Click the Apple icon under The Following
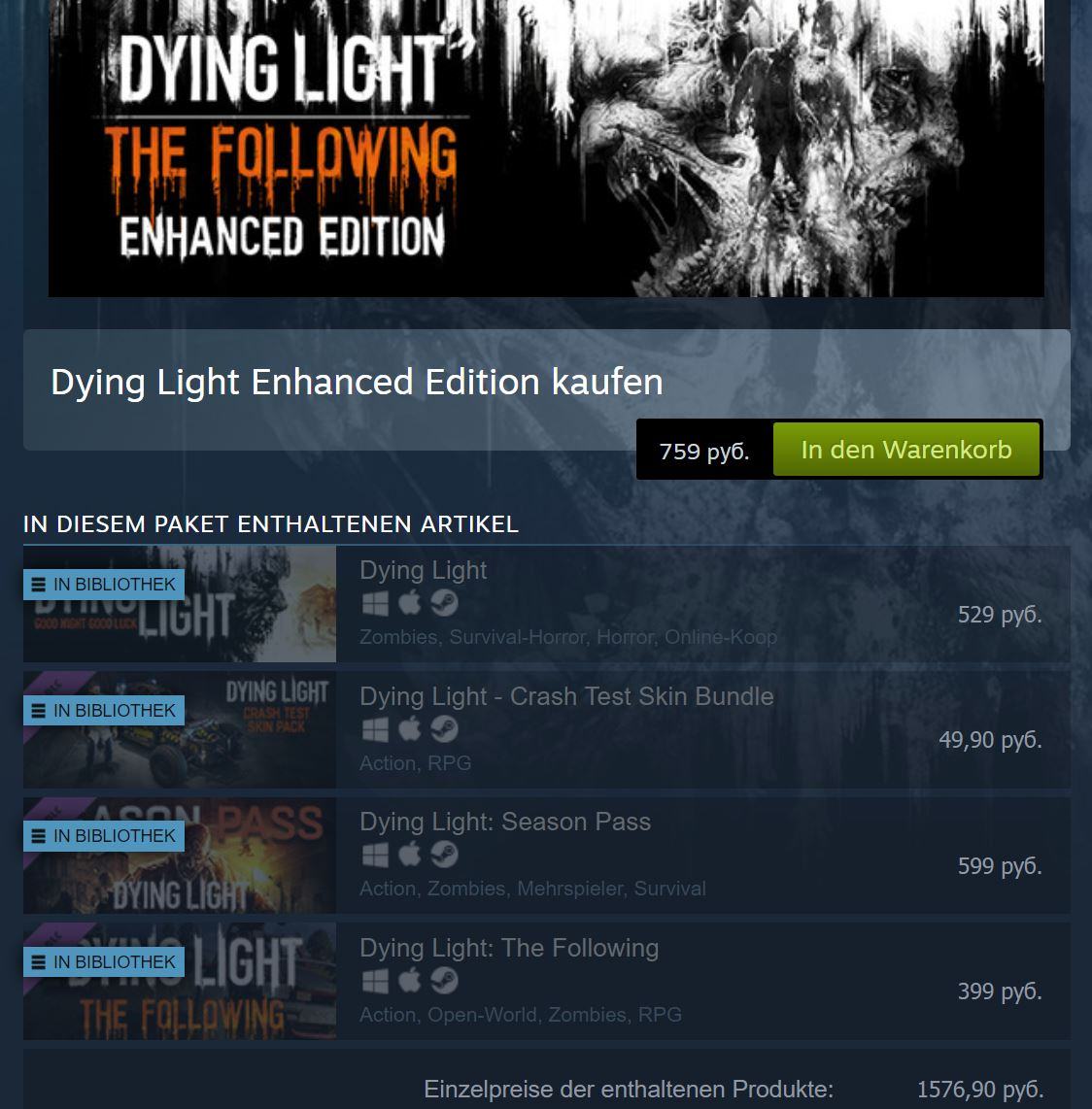The image size is (1092, 1109). [x=410, y=980]
